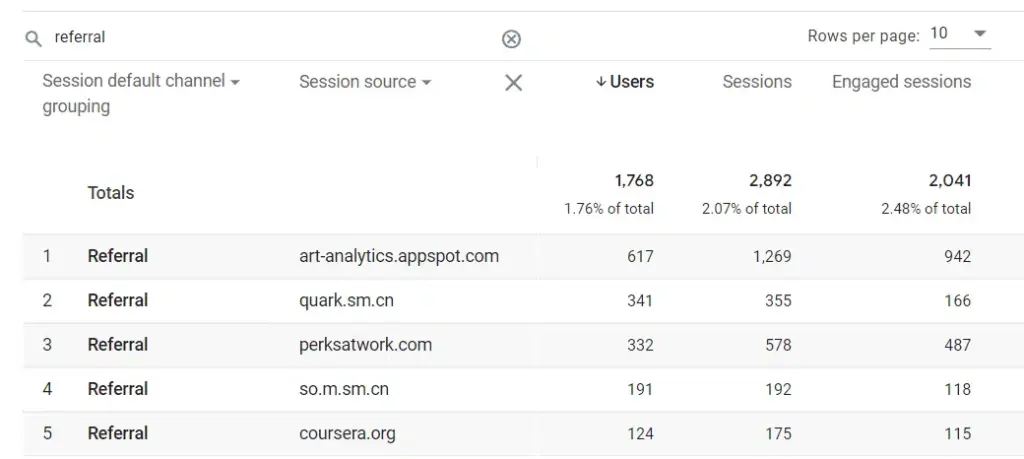This screenshot has height=459, width=1024.
Task: Sort by the Sessions column
Action: pyautogui.click(x=757, y=82)
